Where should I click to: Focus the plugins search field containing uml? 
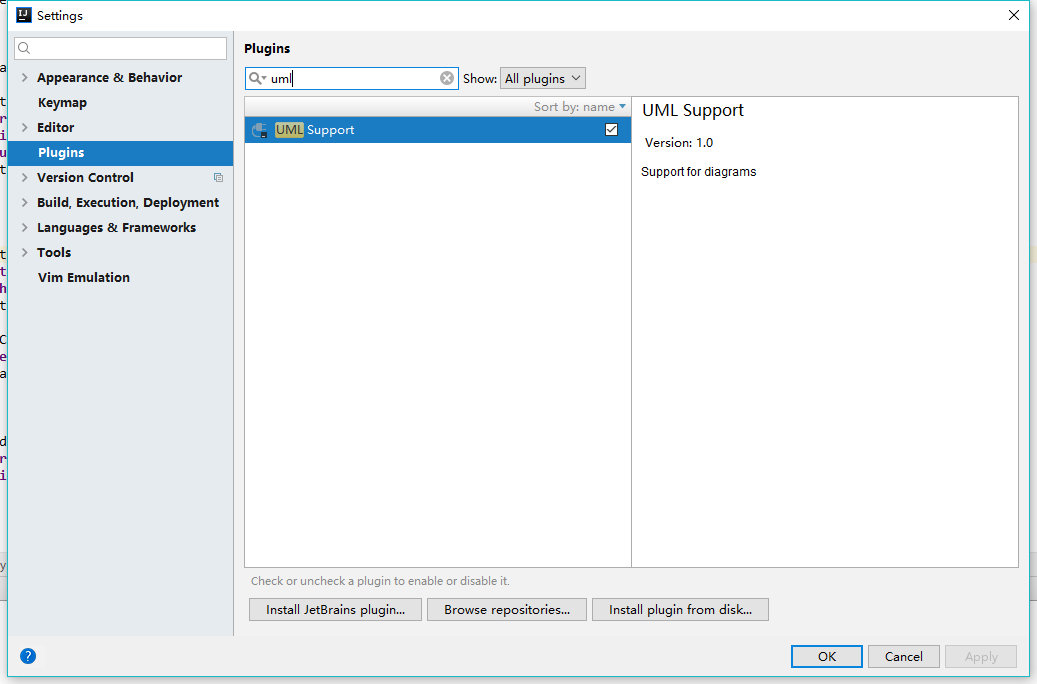tap(351, 78)
